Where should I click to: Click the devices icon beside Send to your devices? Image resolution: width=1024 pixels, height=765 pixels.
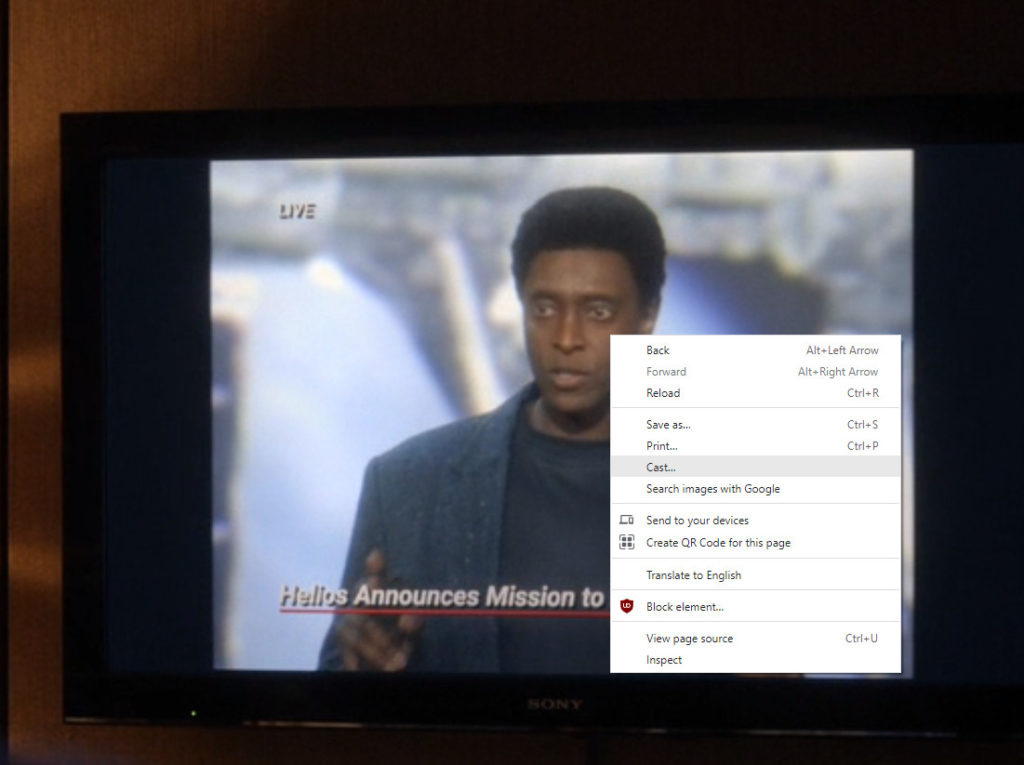tap(627, 520)
